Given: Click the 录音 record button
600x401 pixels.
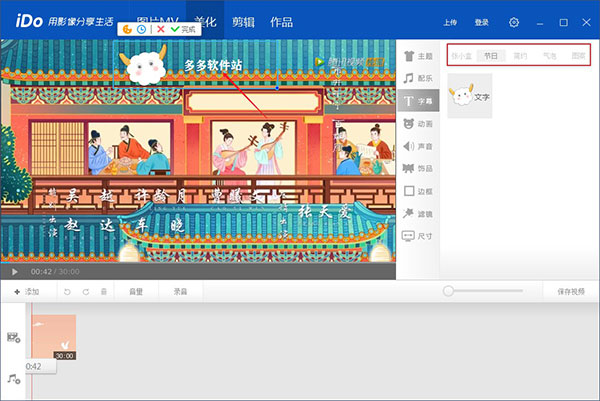Looking at the screenshot, I should 180,292.
